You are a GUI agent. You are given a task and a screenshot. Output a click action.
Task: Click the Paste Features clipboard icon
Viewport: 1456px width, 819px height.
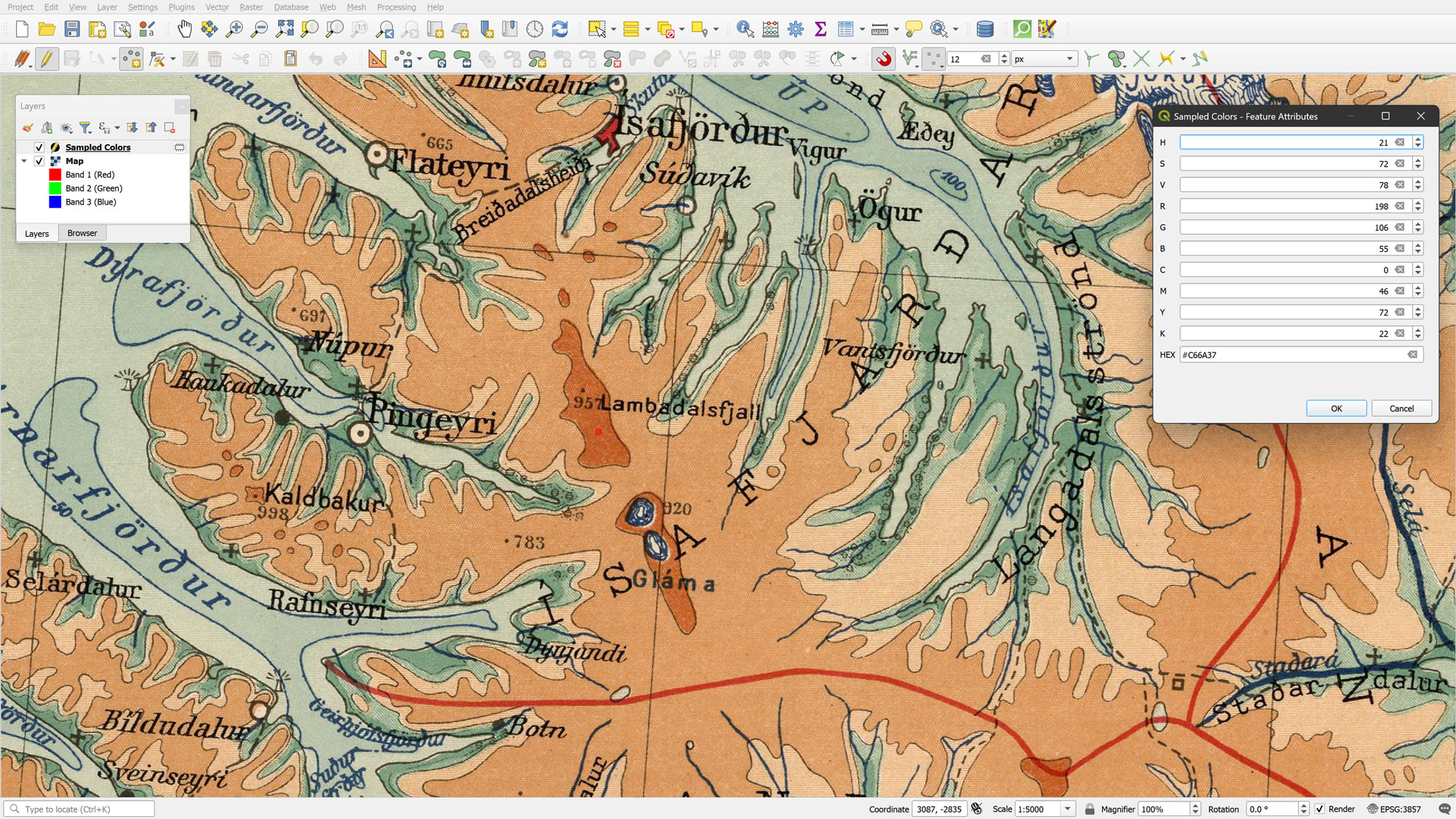point(290,59)
